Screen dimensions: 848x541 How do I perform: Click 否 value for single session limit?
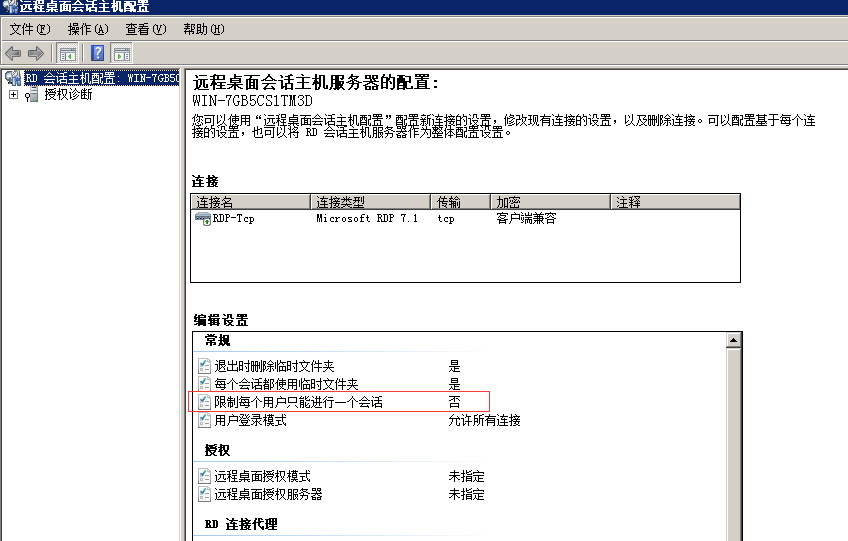point(454,402)
